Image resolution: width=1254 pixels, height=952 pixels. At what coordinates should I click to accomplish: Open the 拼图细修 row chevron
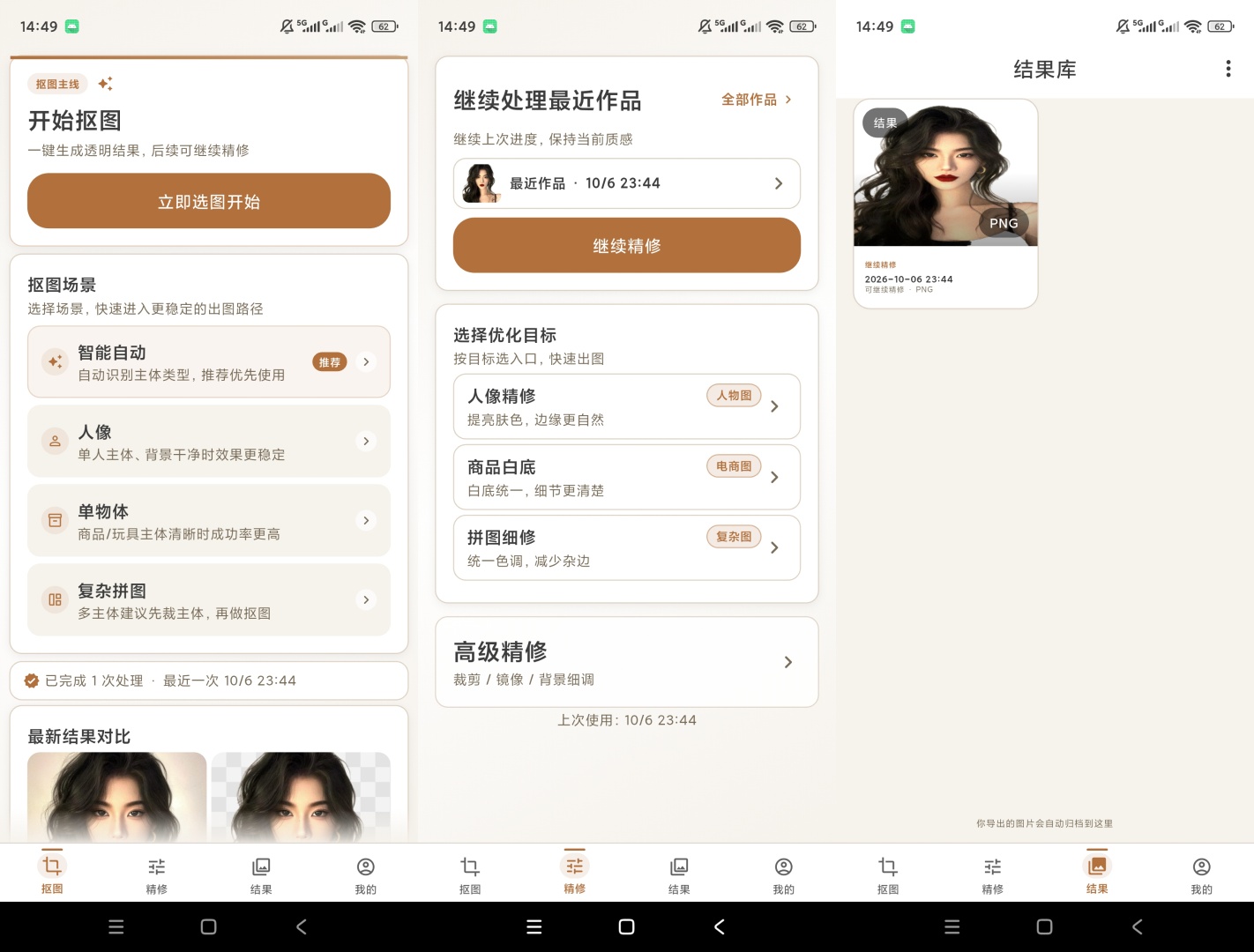pos(774,547)
